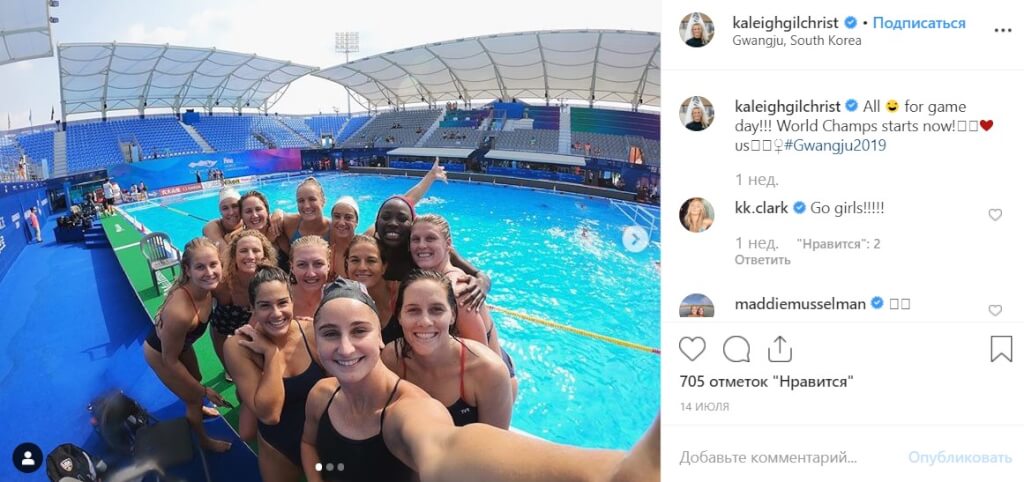This screenshot has width=1024, height=482.
Task: Open the three-dot post options menu
Action: [1002, 30]
